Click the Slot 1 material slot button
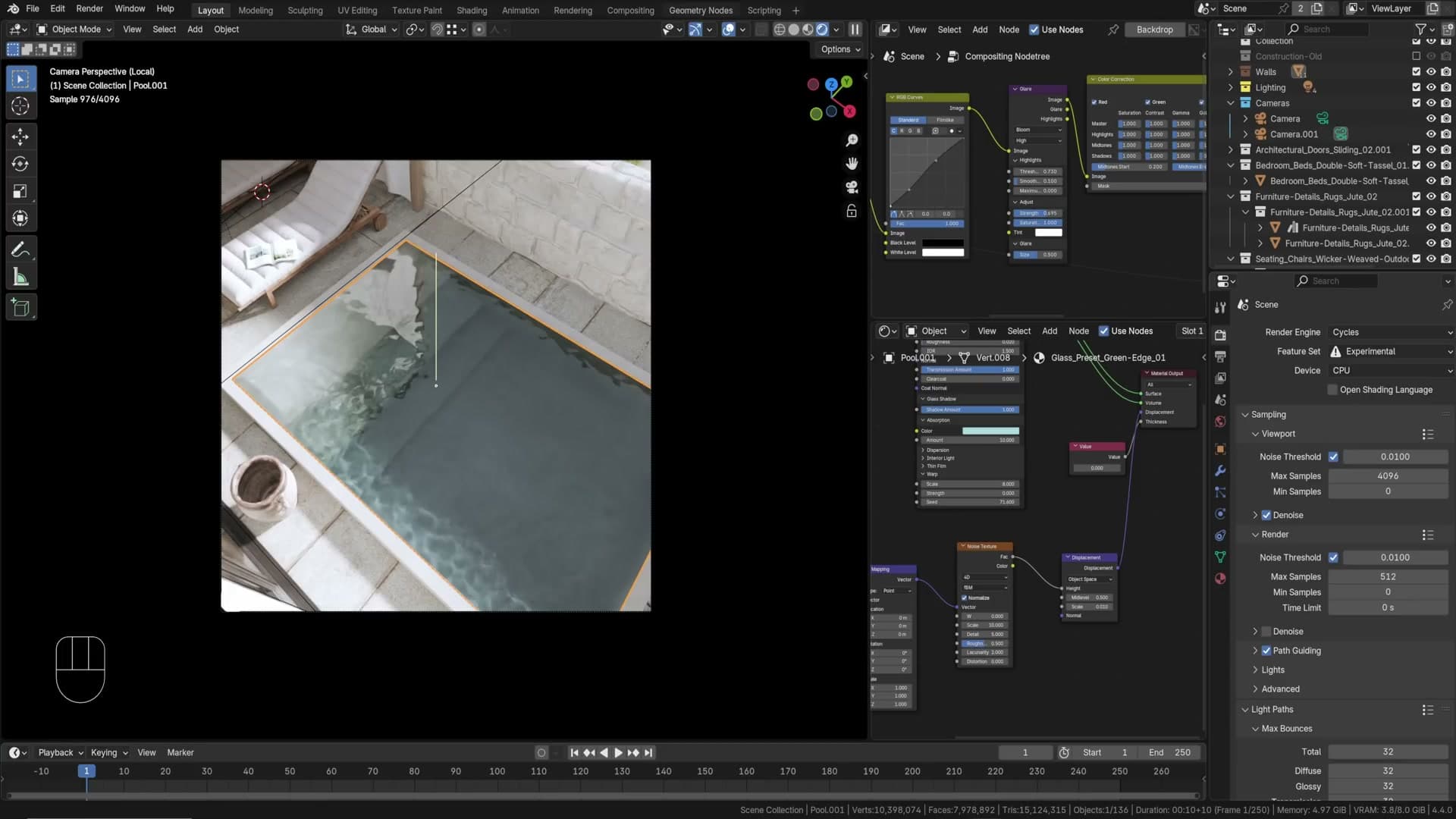Image resolution: width=1456 pixels, height=819 pixels. [1191, 331]
